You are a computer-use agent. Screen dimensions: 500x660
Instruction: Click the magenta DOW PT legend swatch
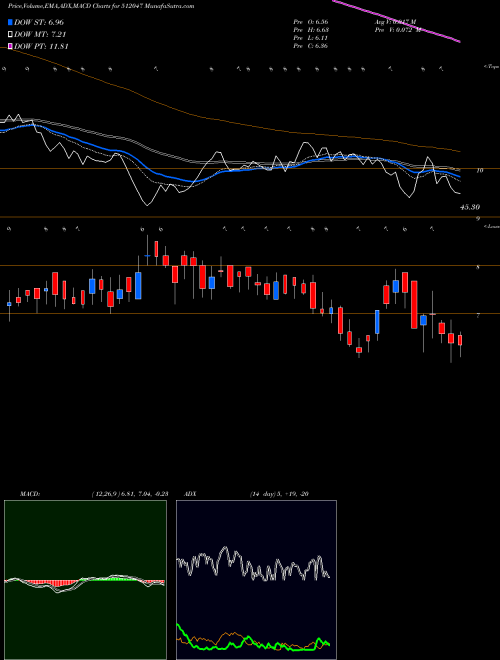coord(10,46)
